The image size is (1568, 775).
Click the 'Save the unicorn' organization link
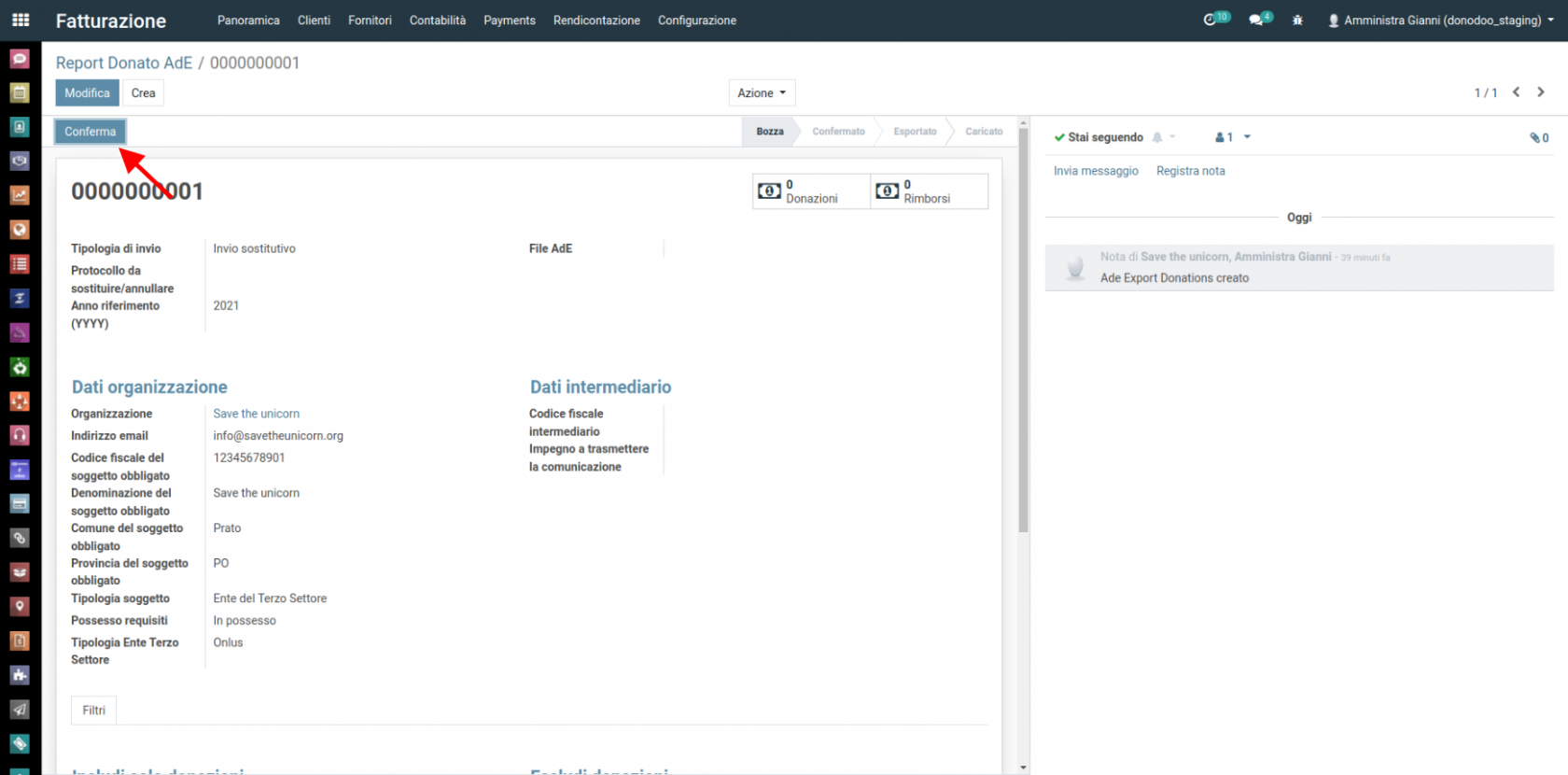tap(256, 414)
